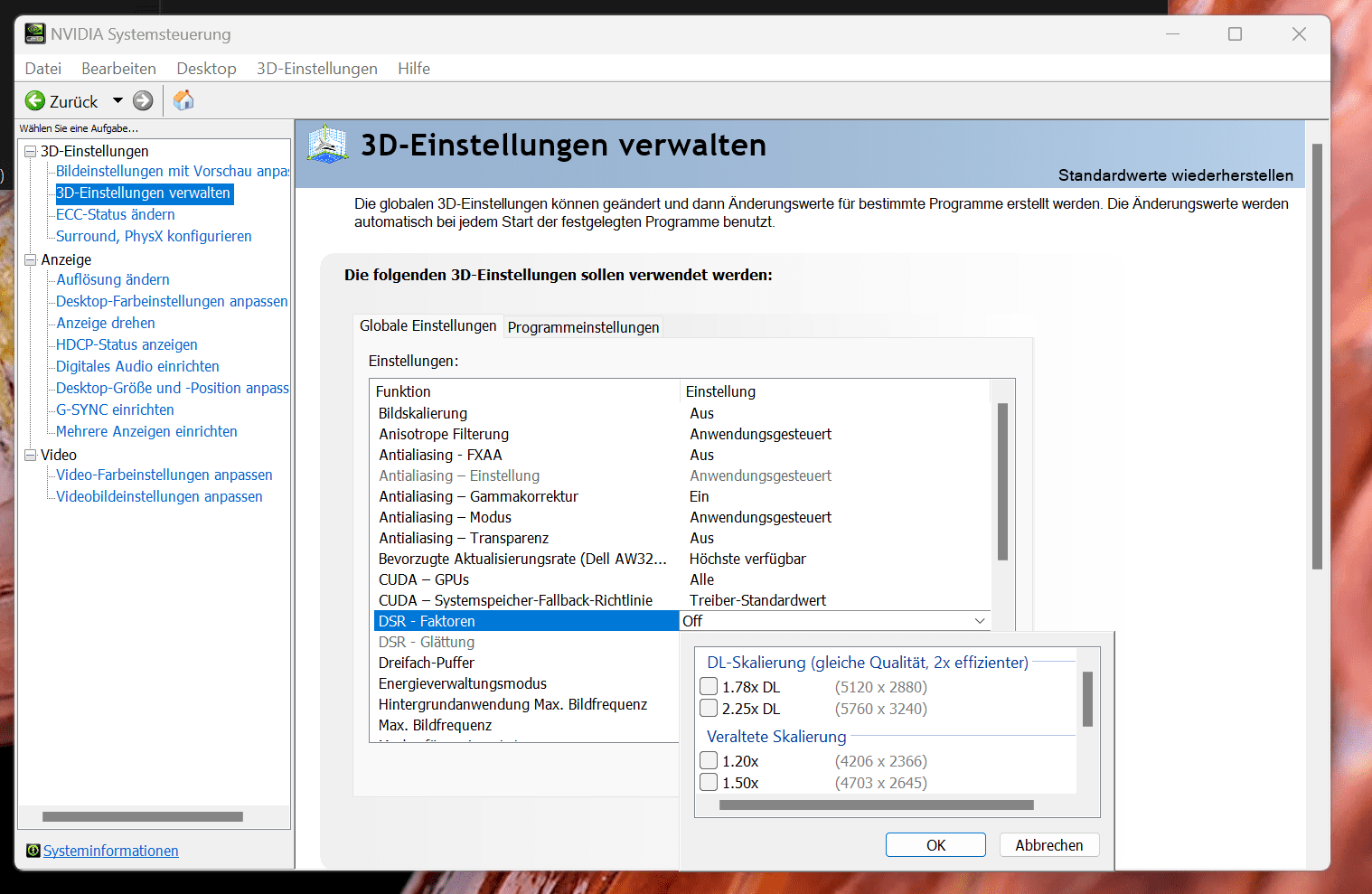Screen dimensions: 1372x894
Task: Select 3D-Einstellungen verwalten in tree
Action: coord(145,193)
